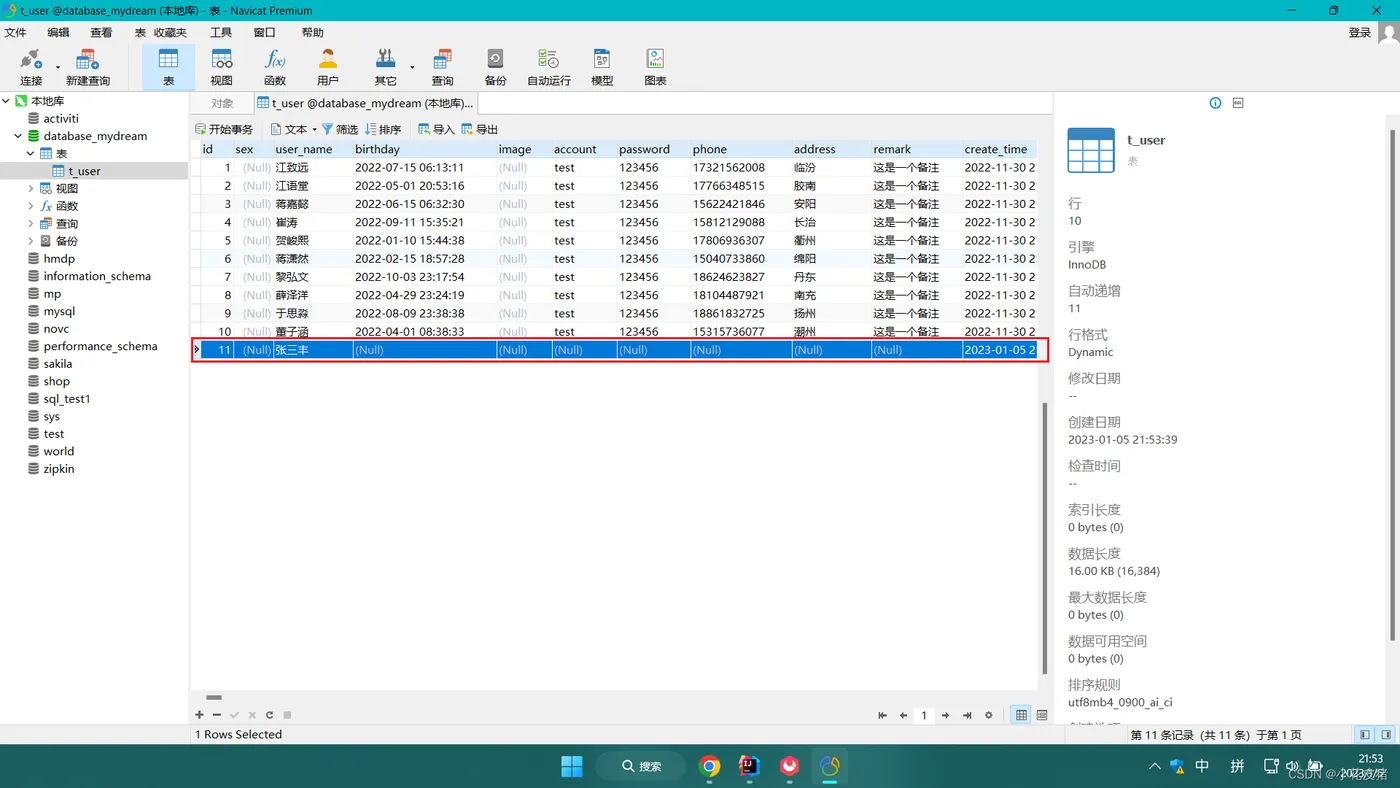Select the performance_schema database

click(x=100, y=346)
